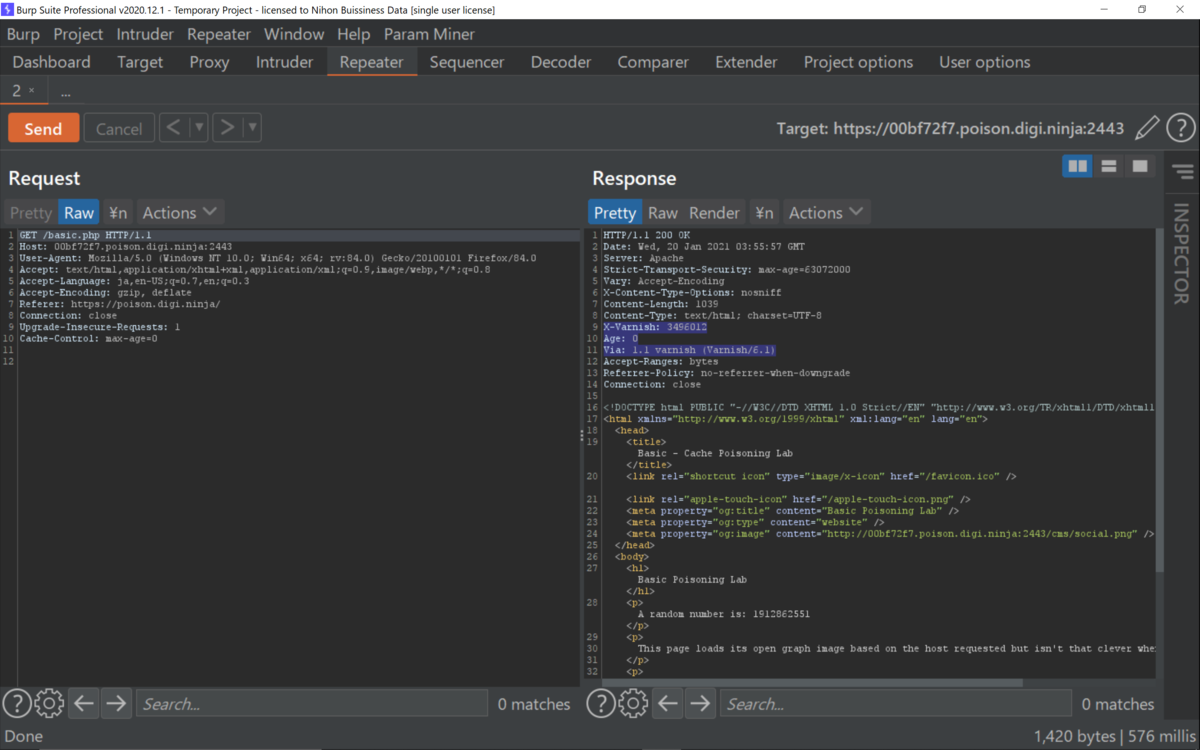Switch to Comparer tab
Screen dimensions: 1200x750
[x=653, y=62]
